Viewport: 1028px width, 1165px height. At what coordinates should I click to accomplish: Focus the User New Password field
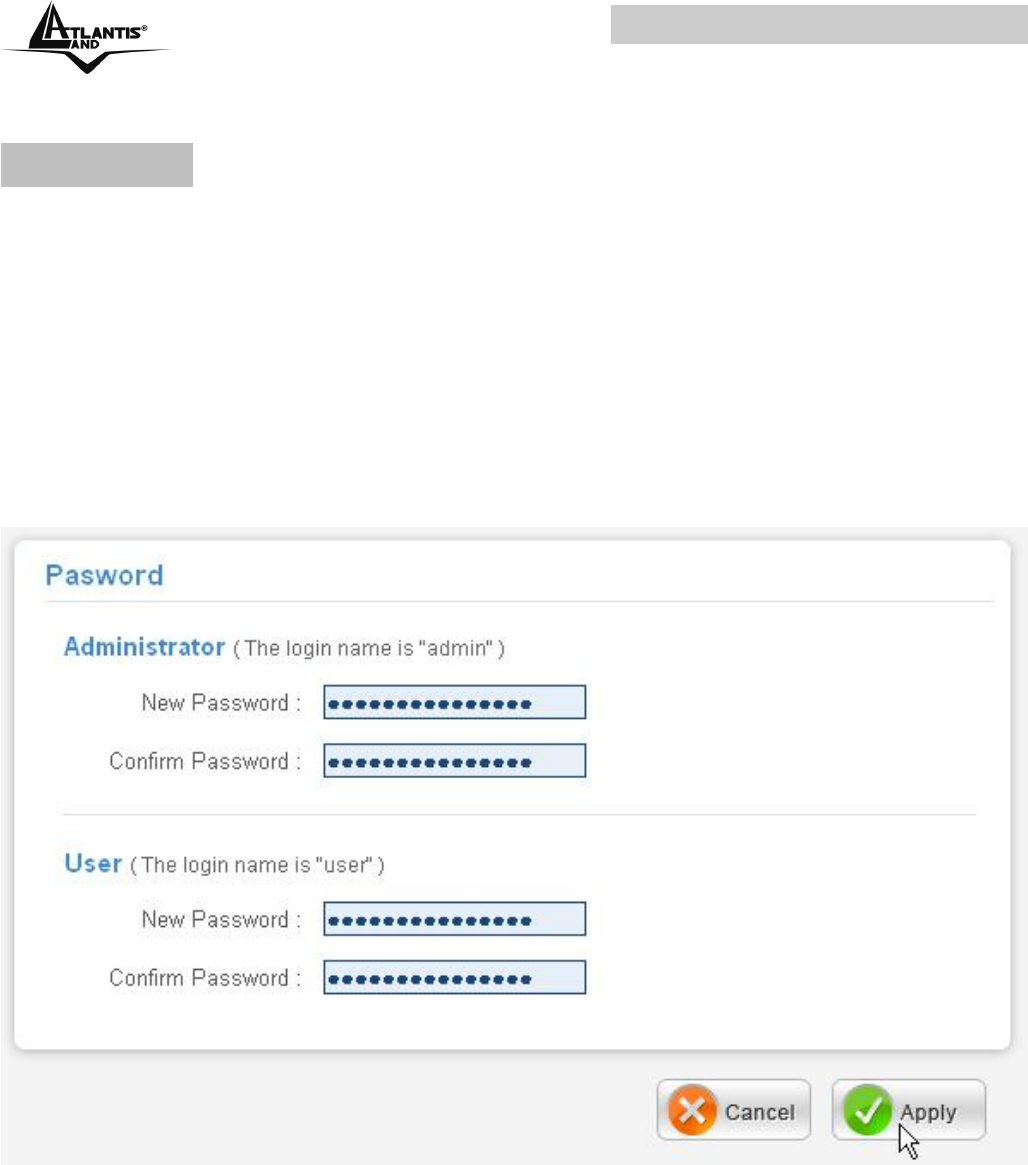pyautogui.click(x=454, y=919)
